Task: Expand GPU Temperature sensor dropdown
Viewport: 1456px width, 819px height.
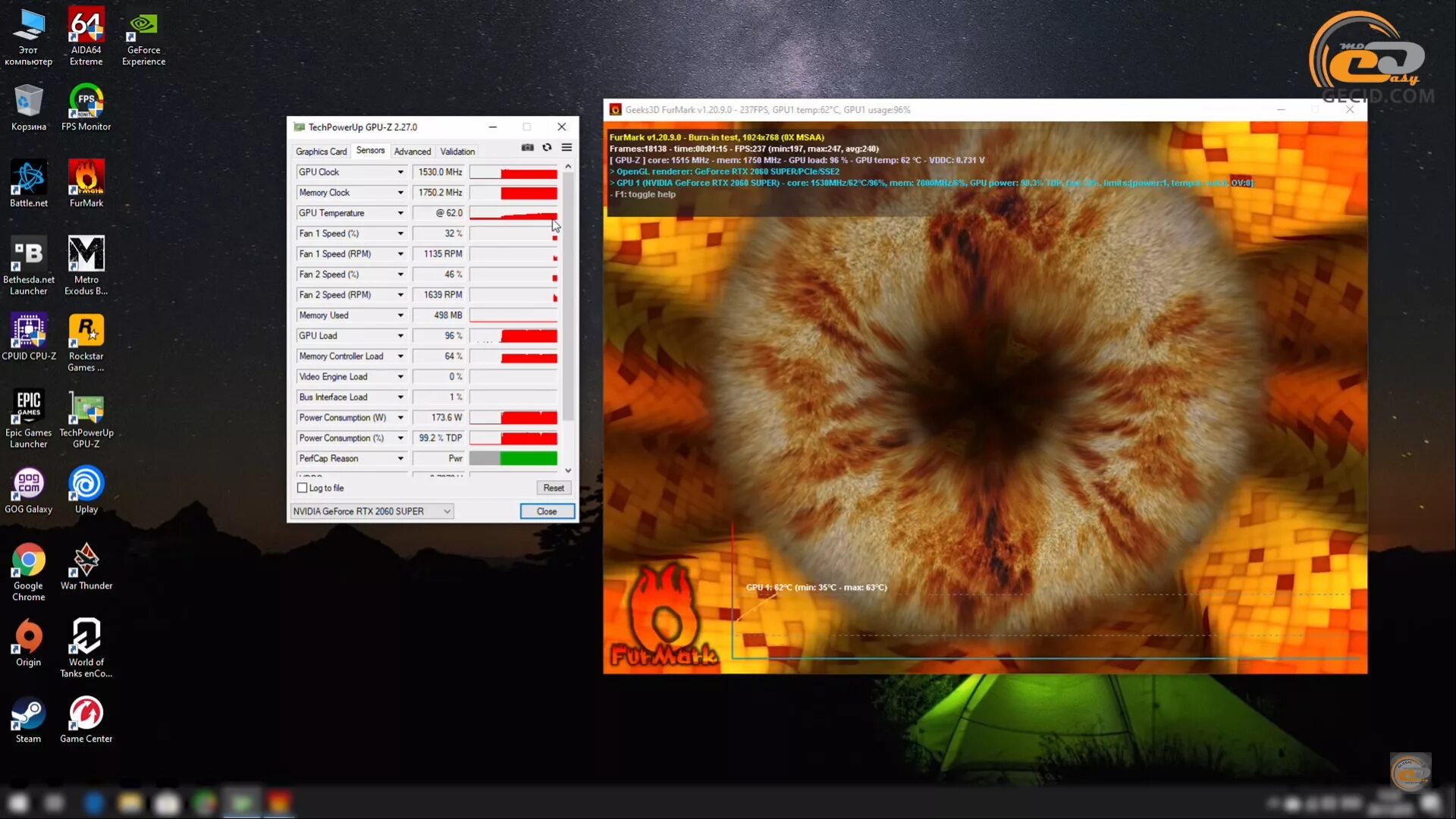Action: [400, 213]
